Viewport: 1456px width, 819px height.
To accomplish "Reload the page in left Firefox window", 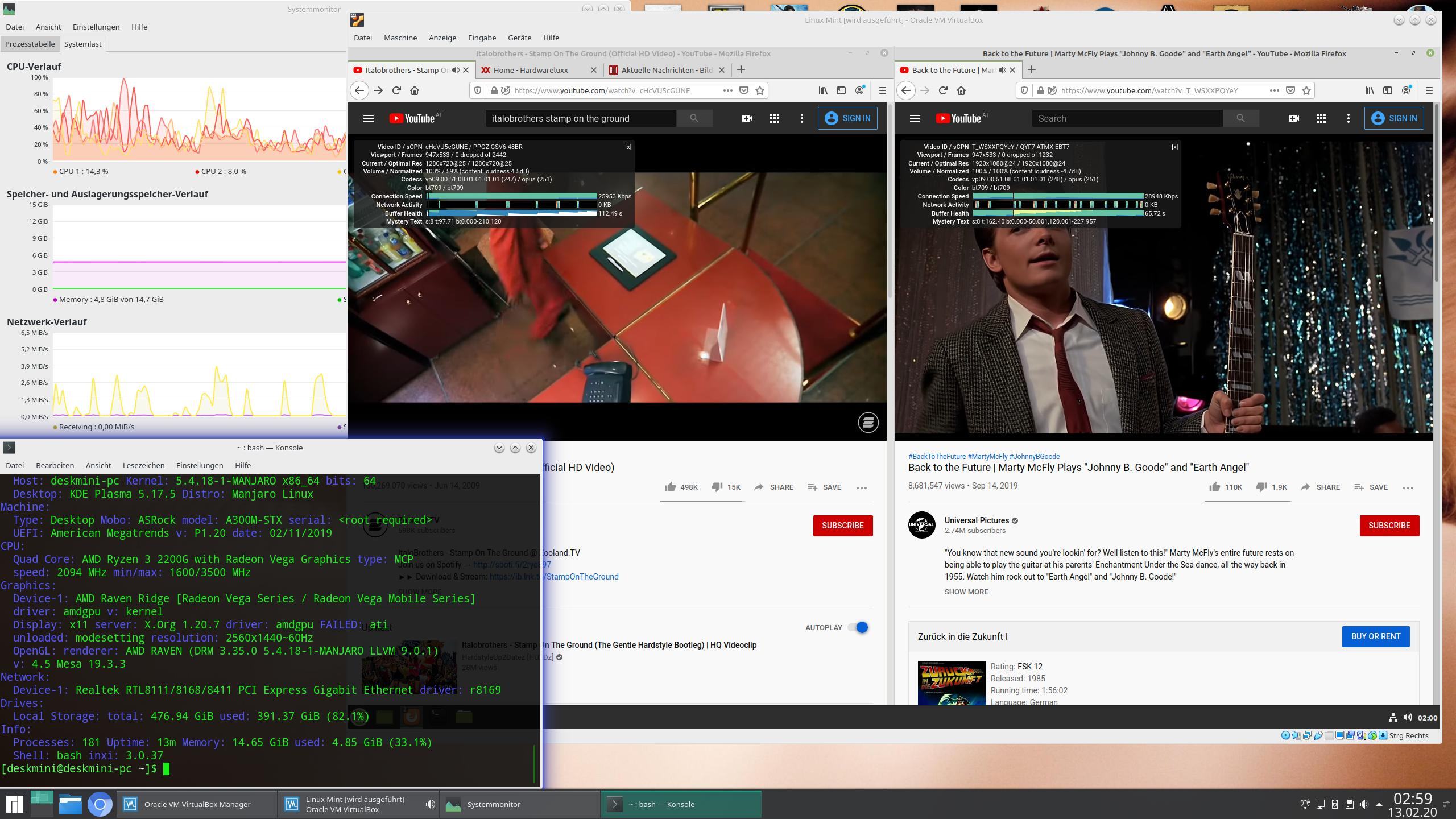I will point(396,90).
